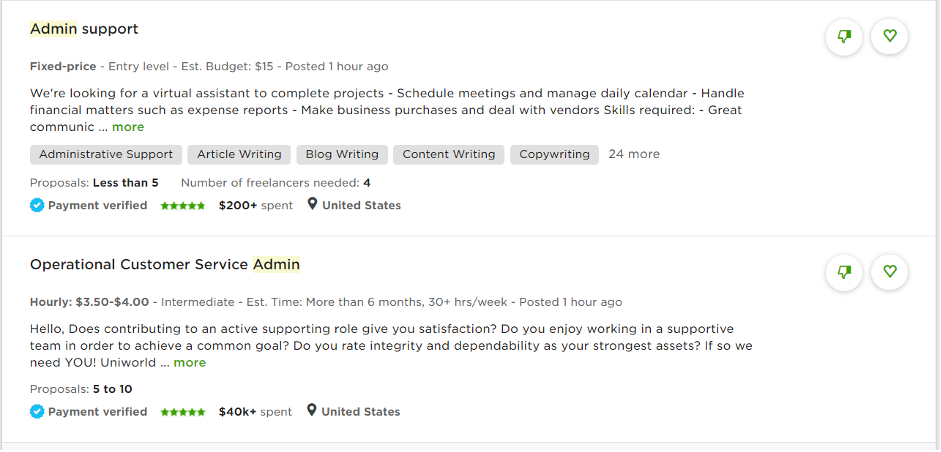Expand Uniworld job description via more link
The width and height of the screenshot is (941, 452).
click(x=190, y=363)
